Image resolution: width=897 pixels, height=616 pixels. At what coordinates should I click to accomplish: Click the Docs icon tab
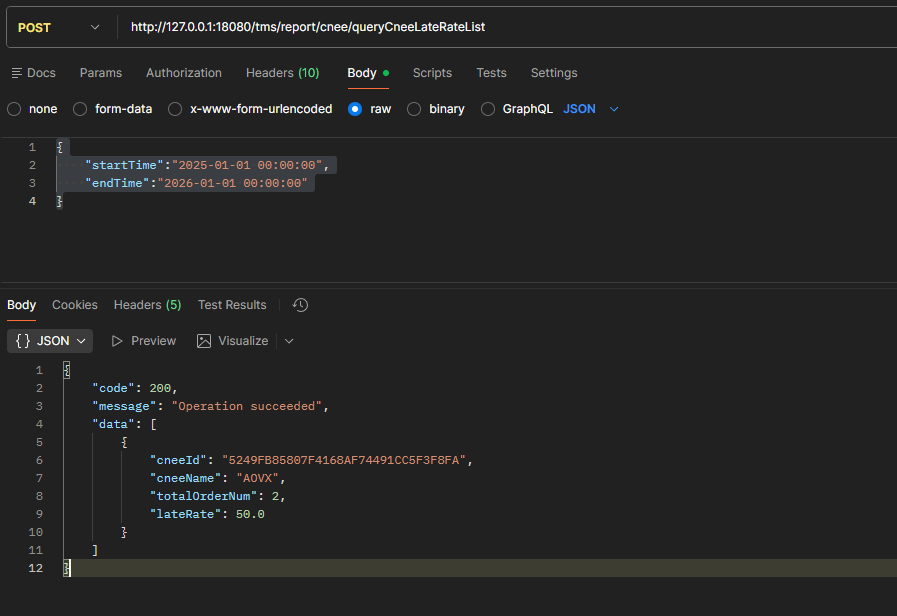[x=33, y=73]
